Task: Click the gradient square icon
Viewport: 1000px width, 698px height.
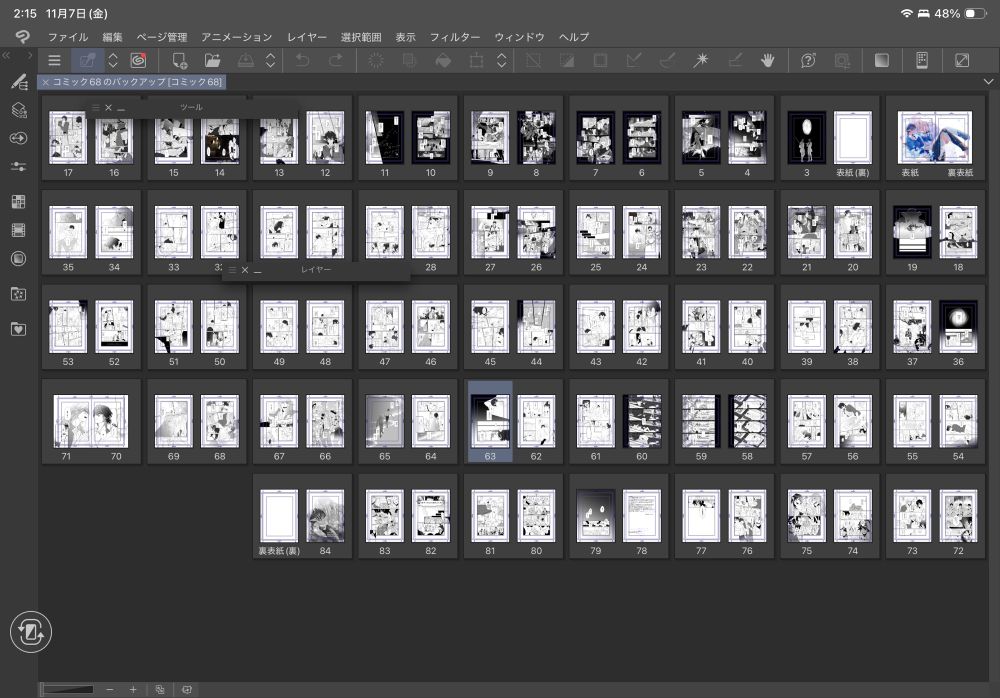Action: click(882, 61)
